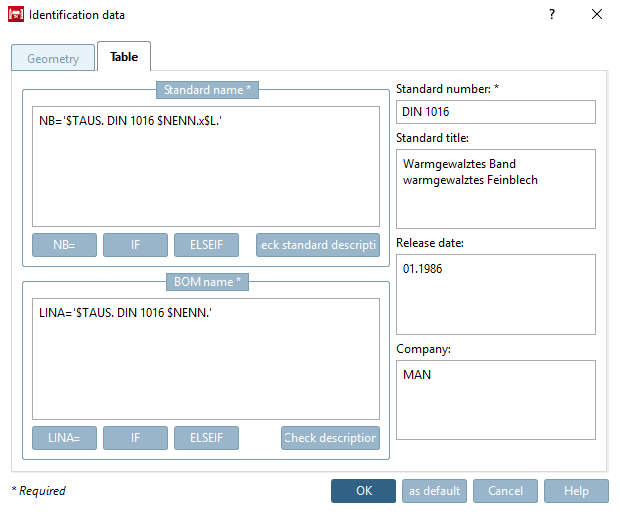Close the Identification data dialog

coord(597,15)
